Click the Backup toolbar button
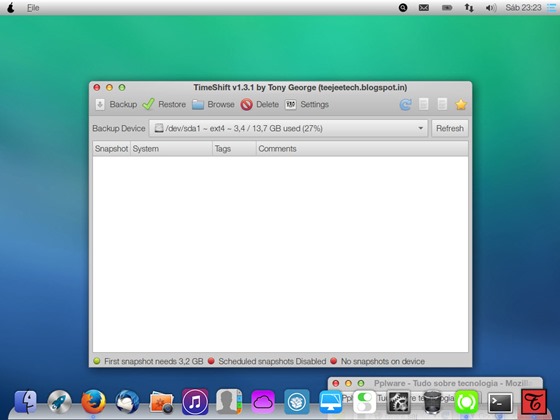This screenshot has height=420, width=560. click(116, 105)
